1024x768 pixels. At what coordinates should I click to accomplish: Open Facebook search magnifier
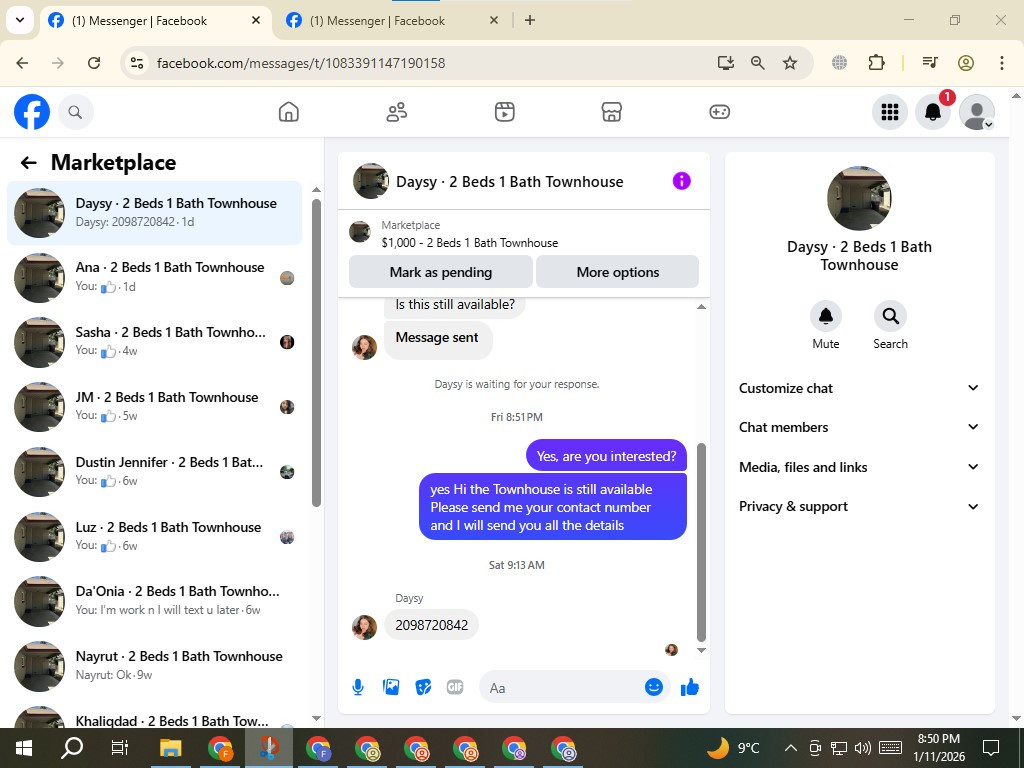point(75,112)
